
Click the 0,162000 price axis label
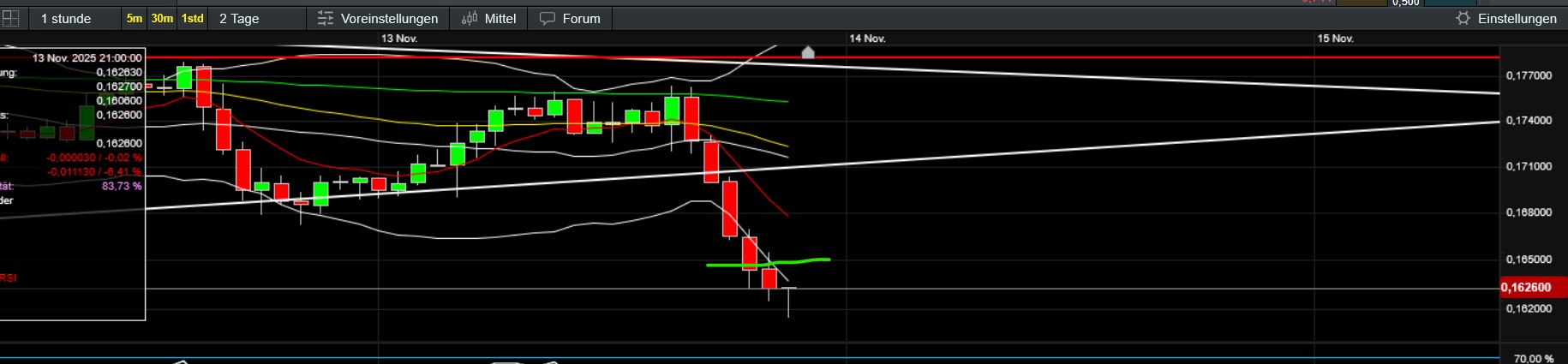[1529, 308]
